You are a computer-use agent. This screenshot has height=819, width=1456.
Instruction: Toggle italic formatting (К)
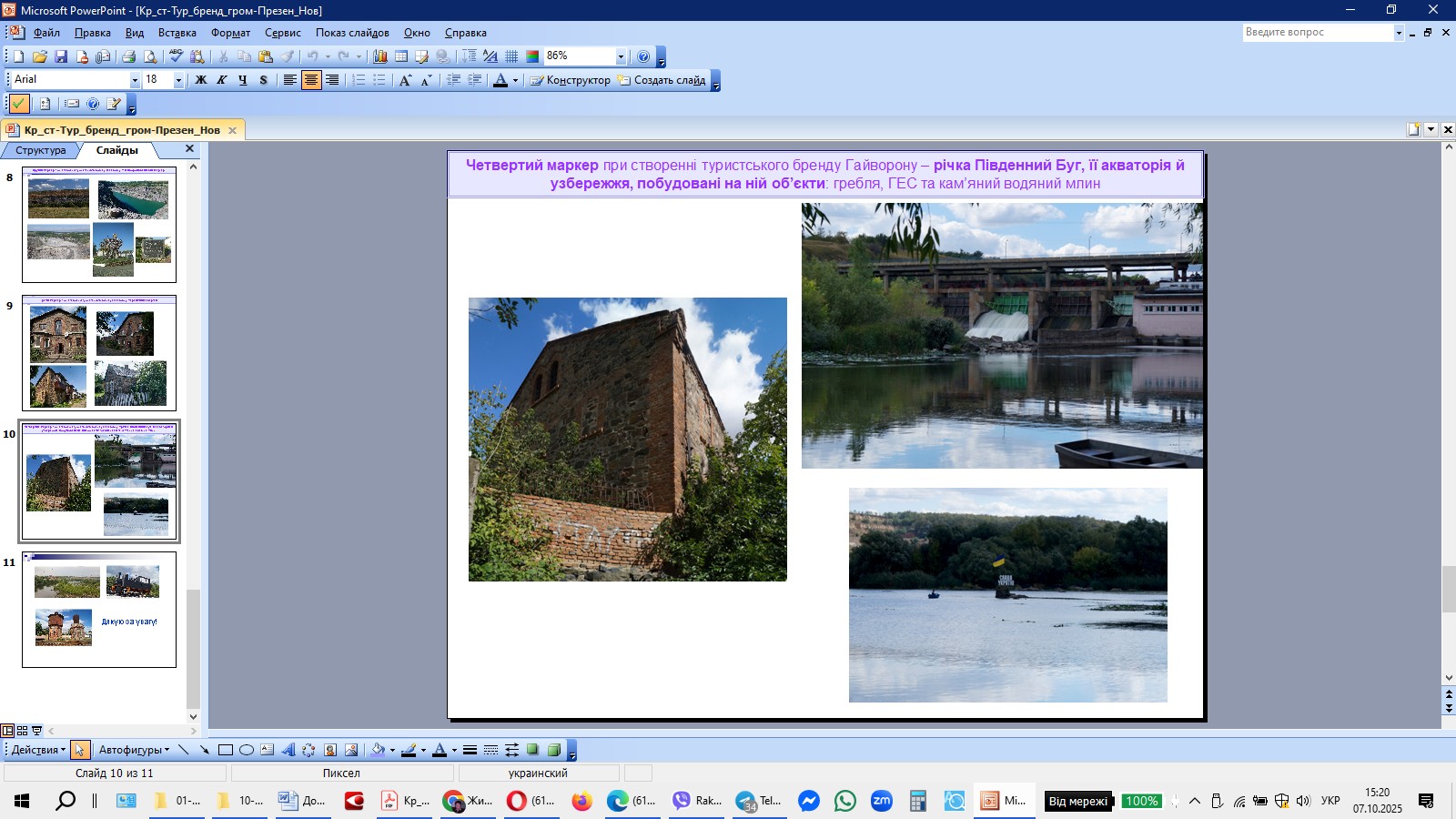coord(221,80)
